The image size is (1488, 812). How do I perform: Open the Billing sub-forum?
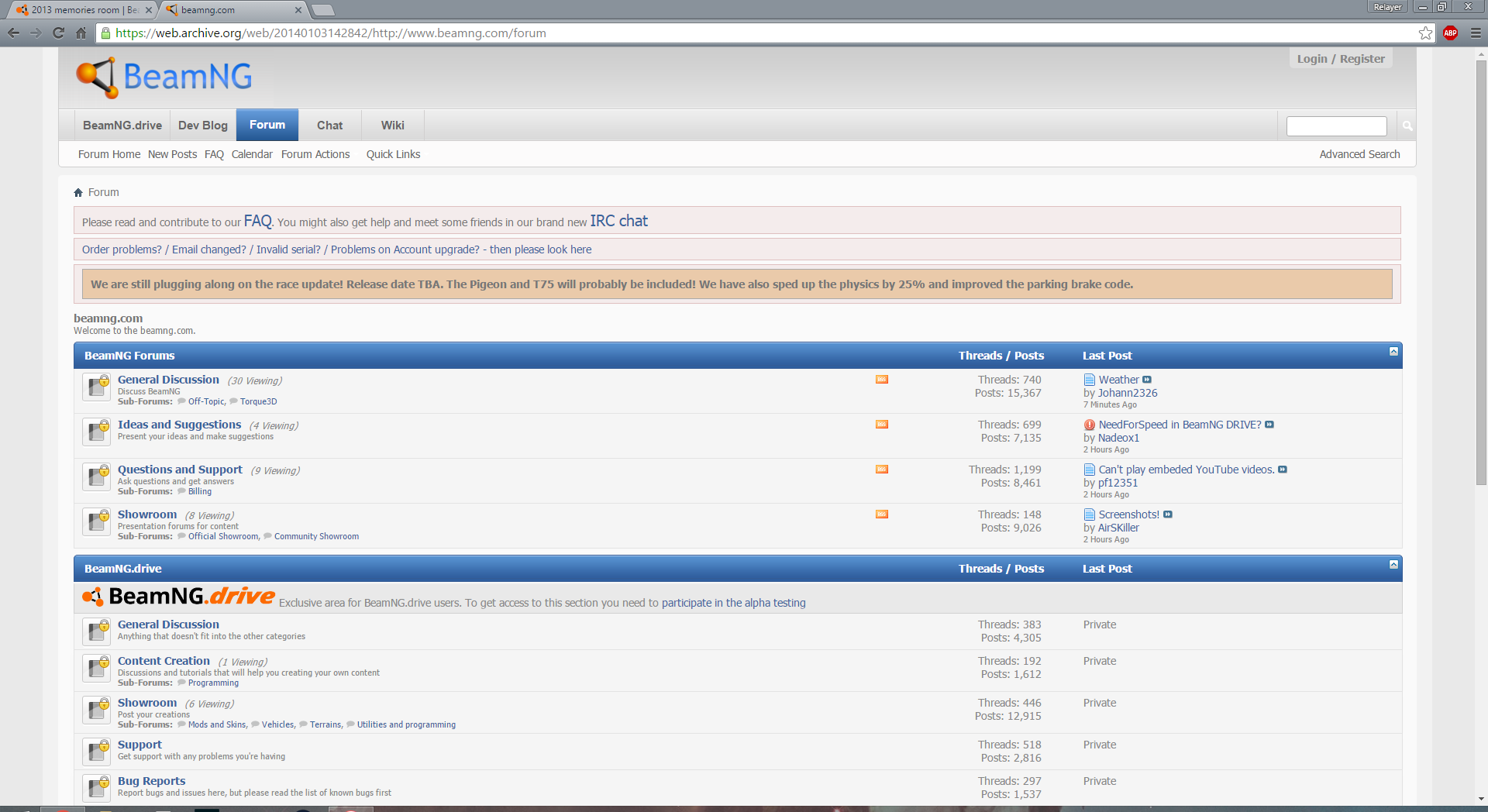pos(199,491)
